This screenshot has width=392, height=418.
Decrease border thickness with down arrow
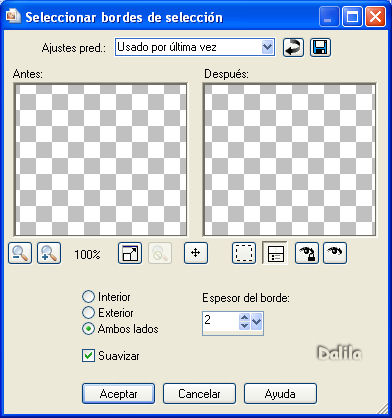pyautogui.click(x=245, y=326)
